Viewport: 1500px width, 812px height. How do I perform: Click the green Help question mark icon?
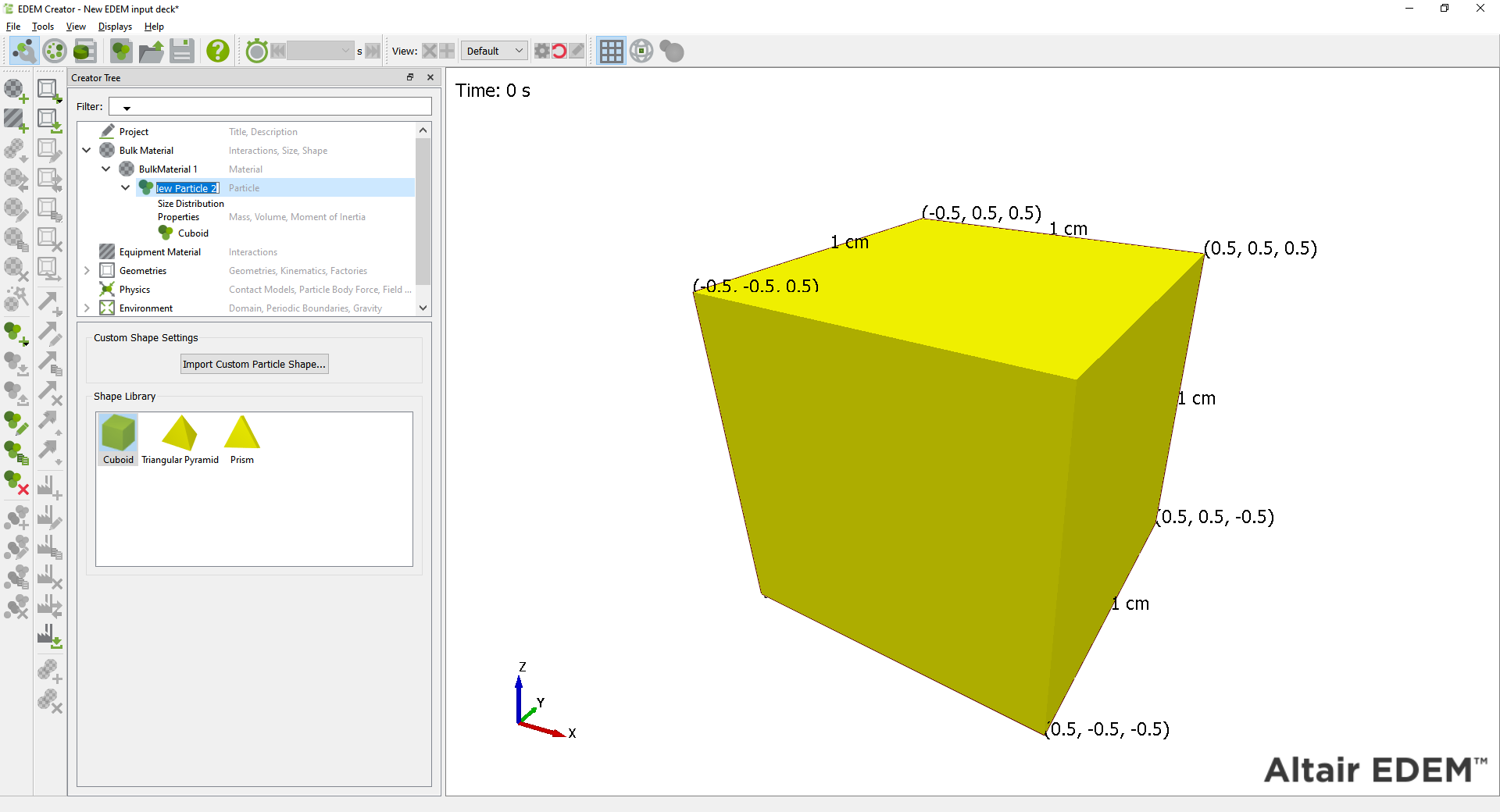coord(218,52)
